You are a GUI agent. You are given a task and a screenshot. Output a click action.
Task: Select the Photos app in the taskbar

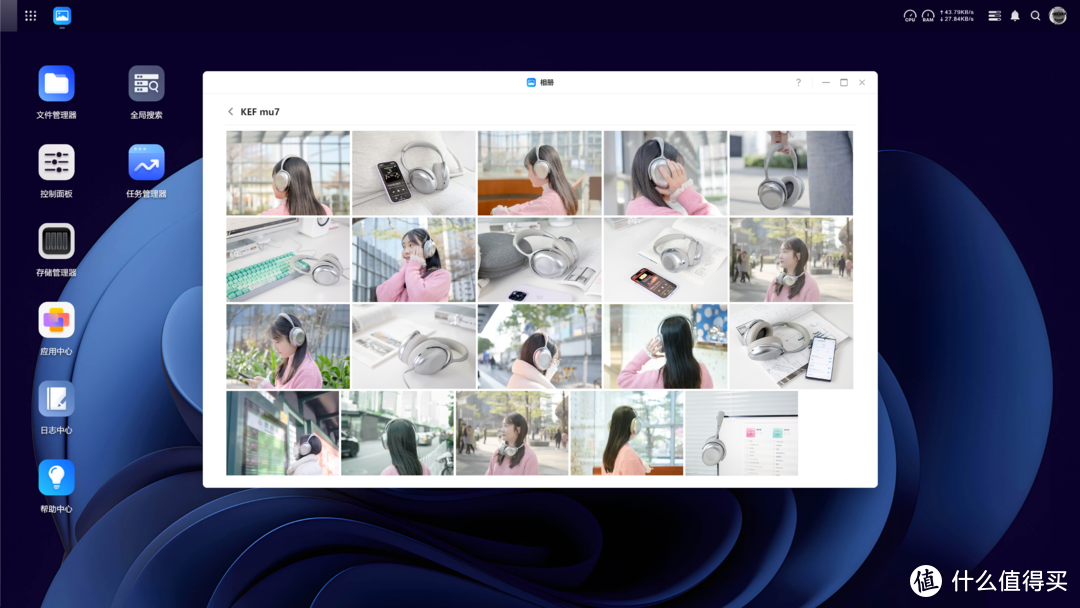point(62,16)
